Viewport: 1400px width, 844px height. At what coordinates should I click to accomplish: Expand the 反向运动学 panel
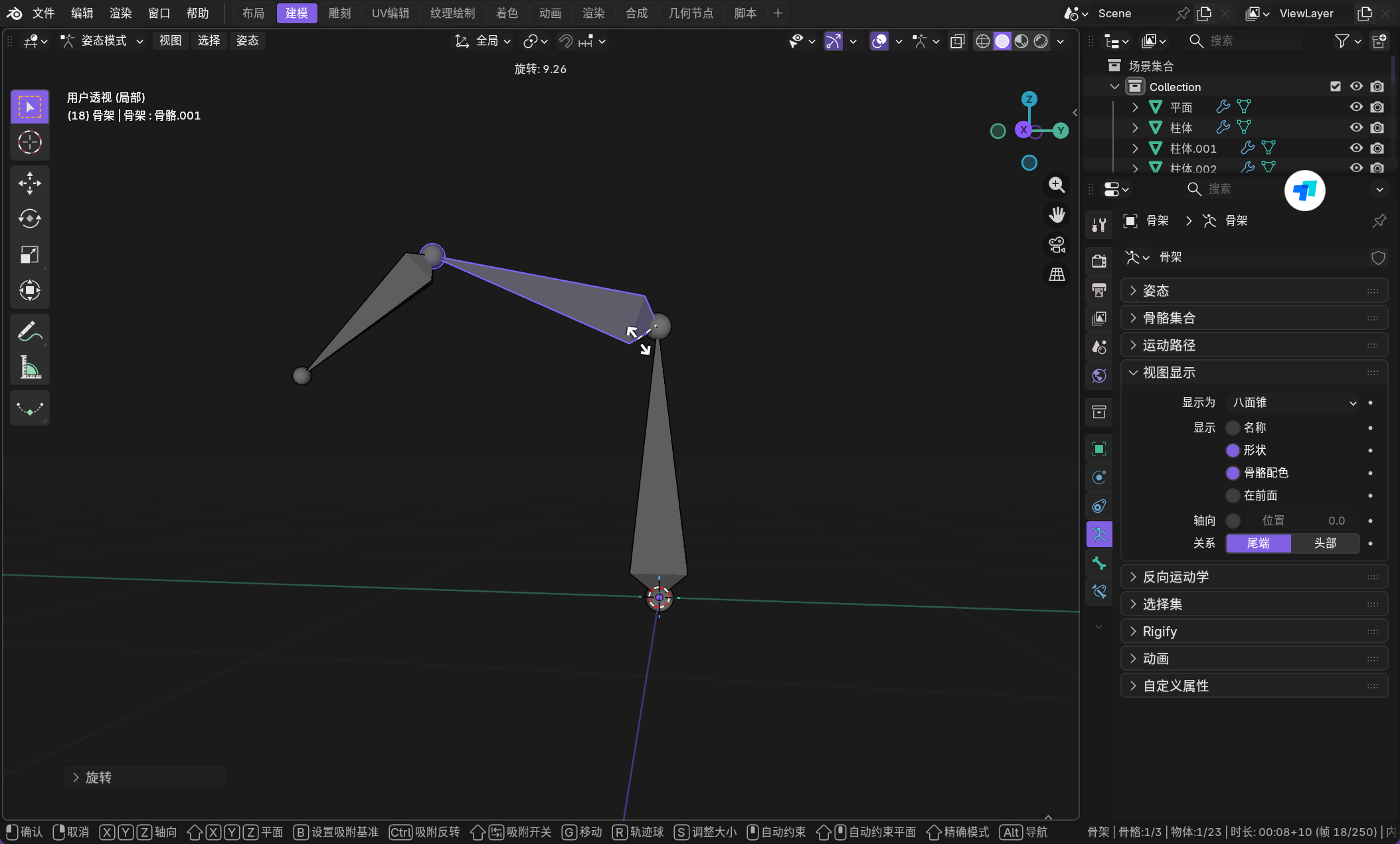pyautogui.click(x=1176, y=577)
